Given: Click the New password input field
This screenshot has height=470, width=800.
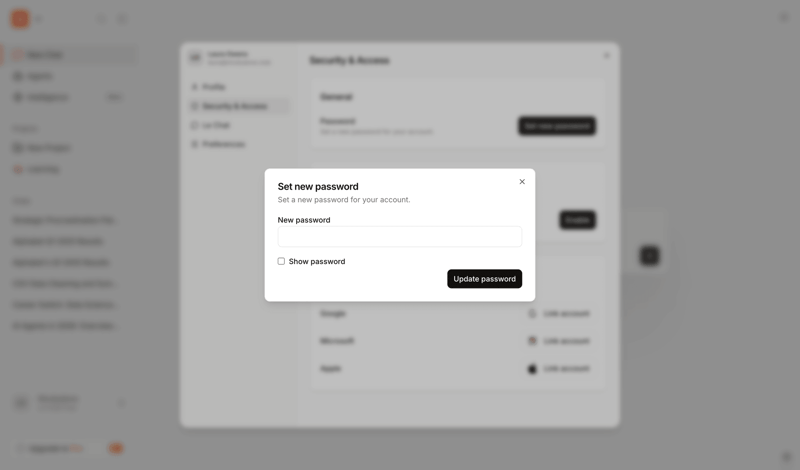Looking at the screenshot, I should coord(399,237).
